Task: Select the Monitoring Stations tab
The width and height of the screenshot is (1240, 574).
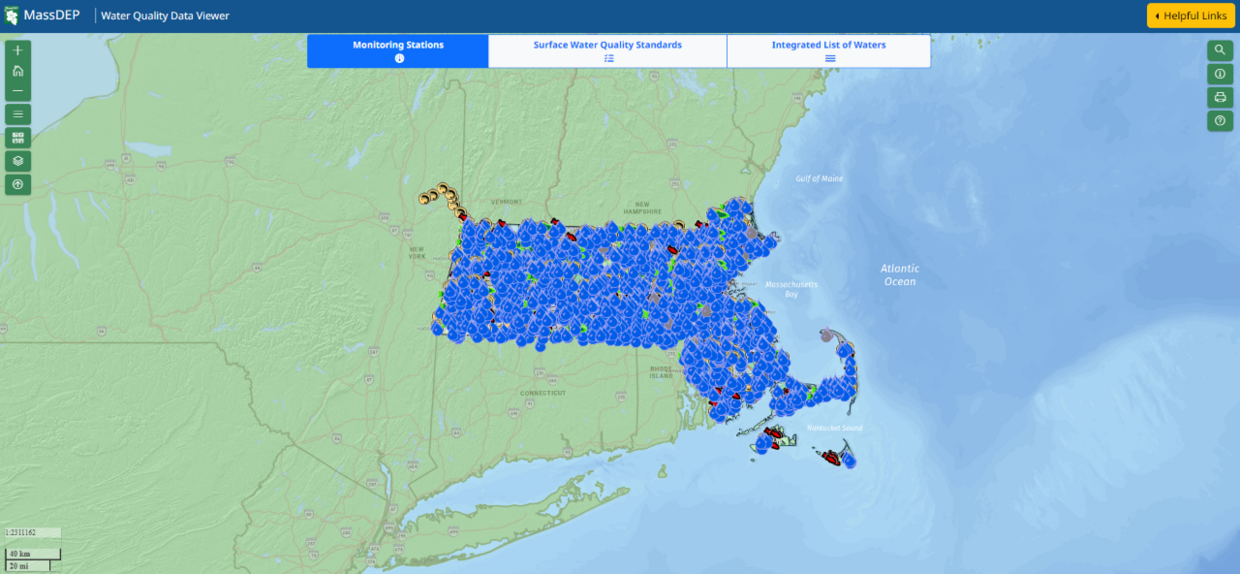Action: [x=398, y=51]
